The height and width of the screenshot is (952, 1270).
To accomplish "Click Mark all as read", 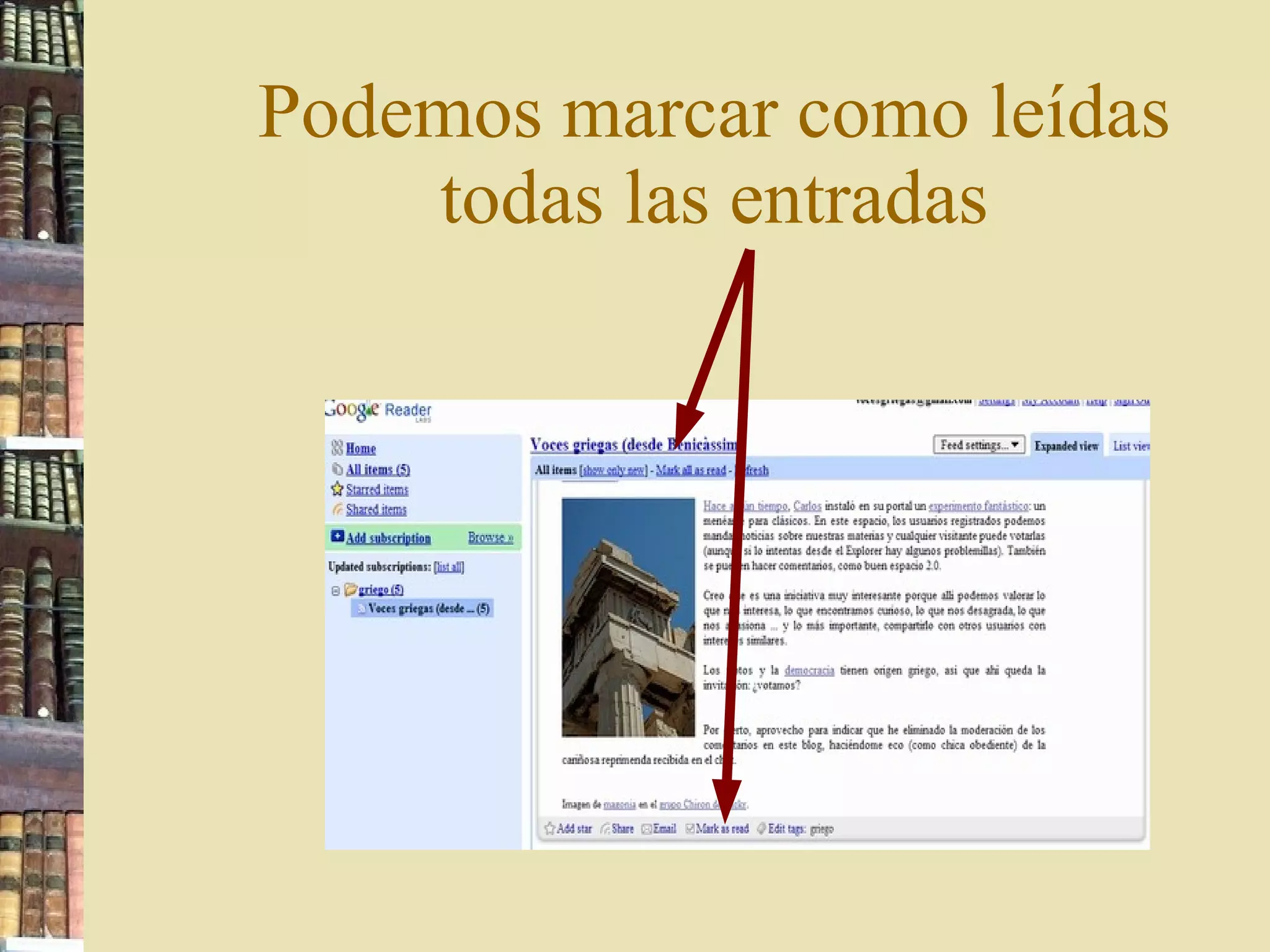I will tap(691, 470).
